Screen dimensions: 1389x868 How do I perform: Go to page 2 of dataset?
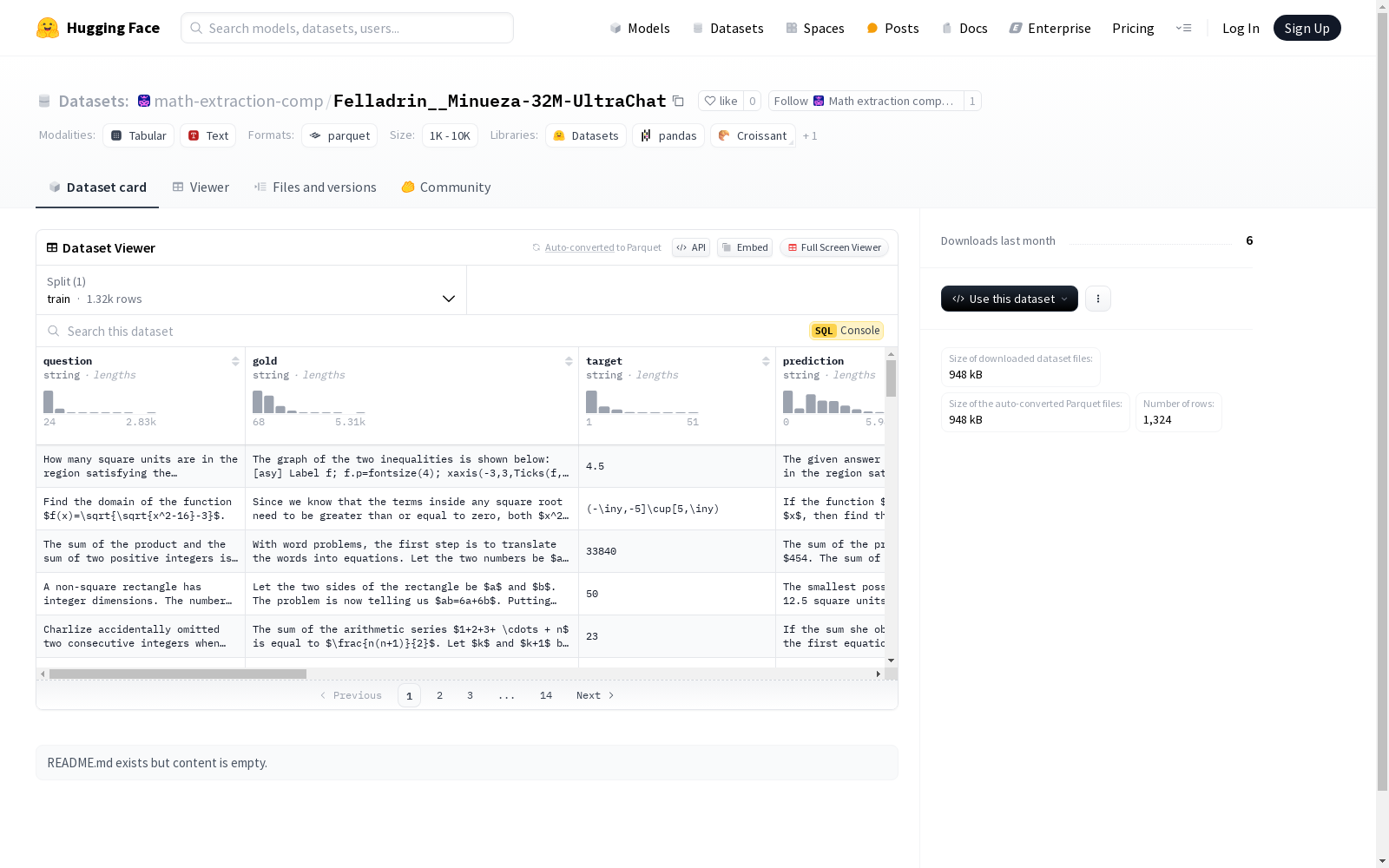[x=440, y=695]
